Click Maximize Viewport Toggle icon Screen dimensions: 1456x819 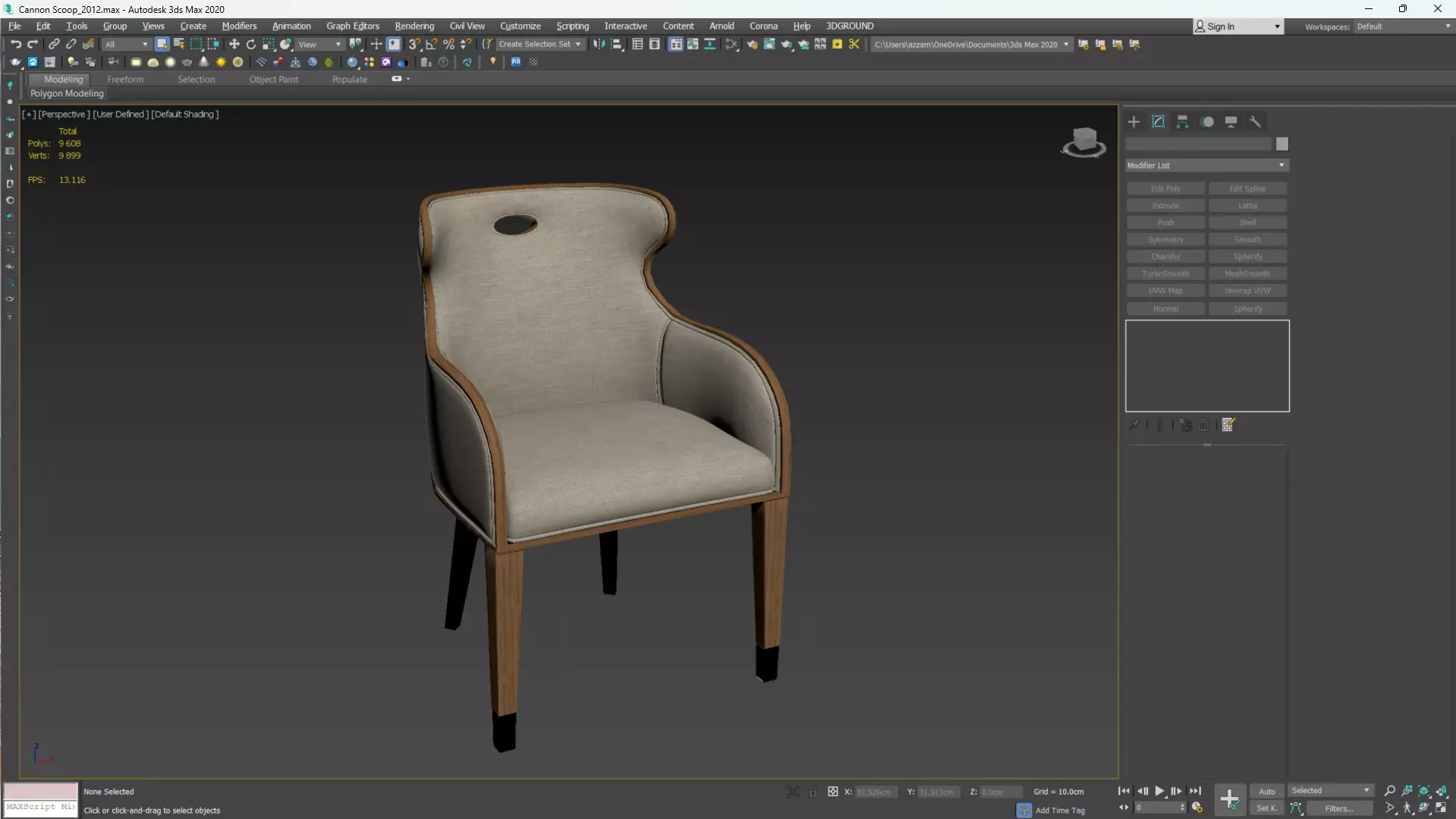[1441, 808]
